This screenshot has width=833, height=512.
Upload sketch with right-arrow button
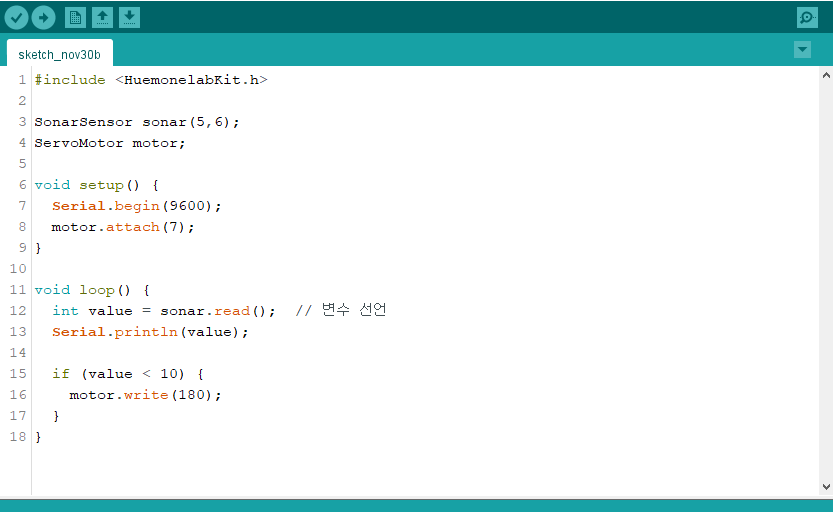click(x=44, y=18)
